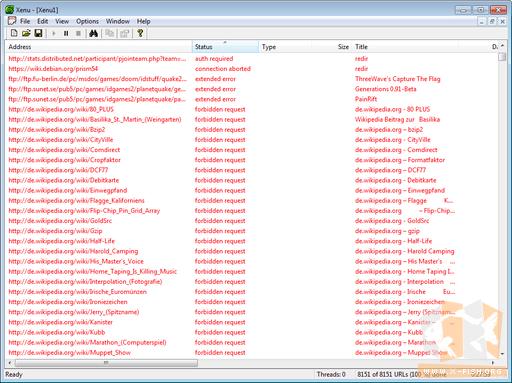Screen dimensions: 512x383
Task: Click the vertical scrollbar up arrow
Action: tap(502, 46)
